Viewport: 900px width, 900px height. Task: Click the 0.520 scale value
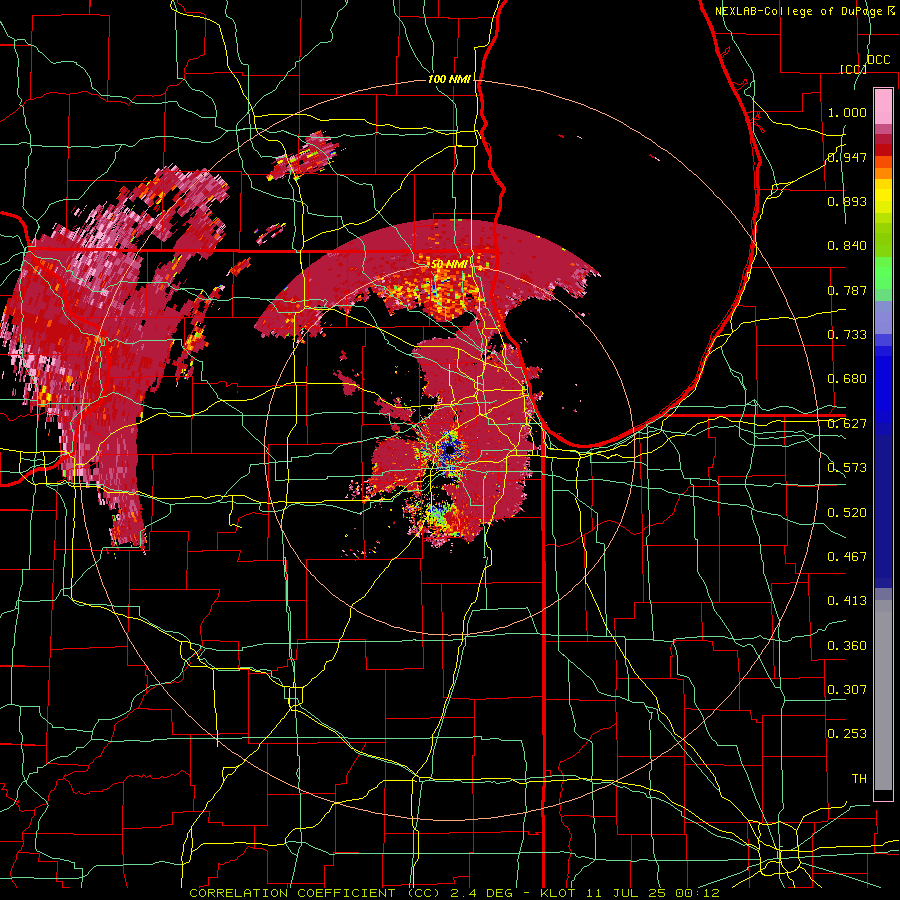click(847, 513)
